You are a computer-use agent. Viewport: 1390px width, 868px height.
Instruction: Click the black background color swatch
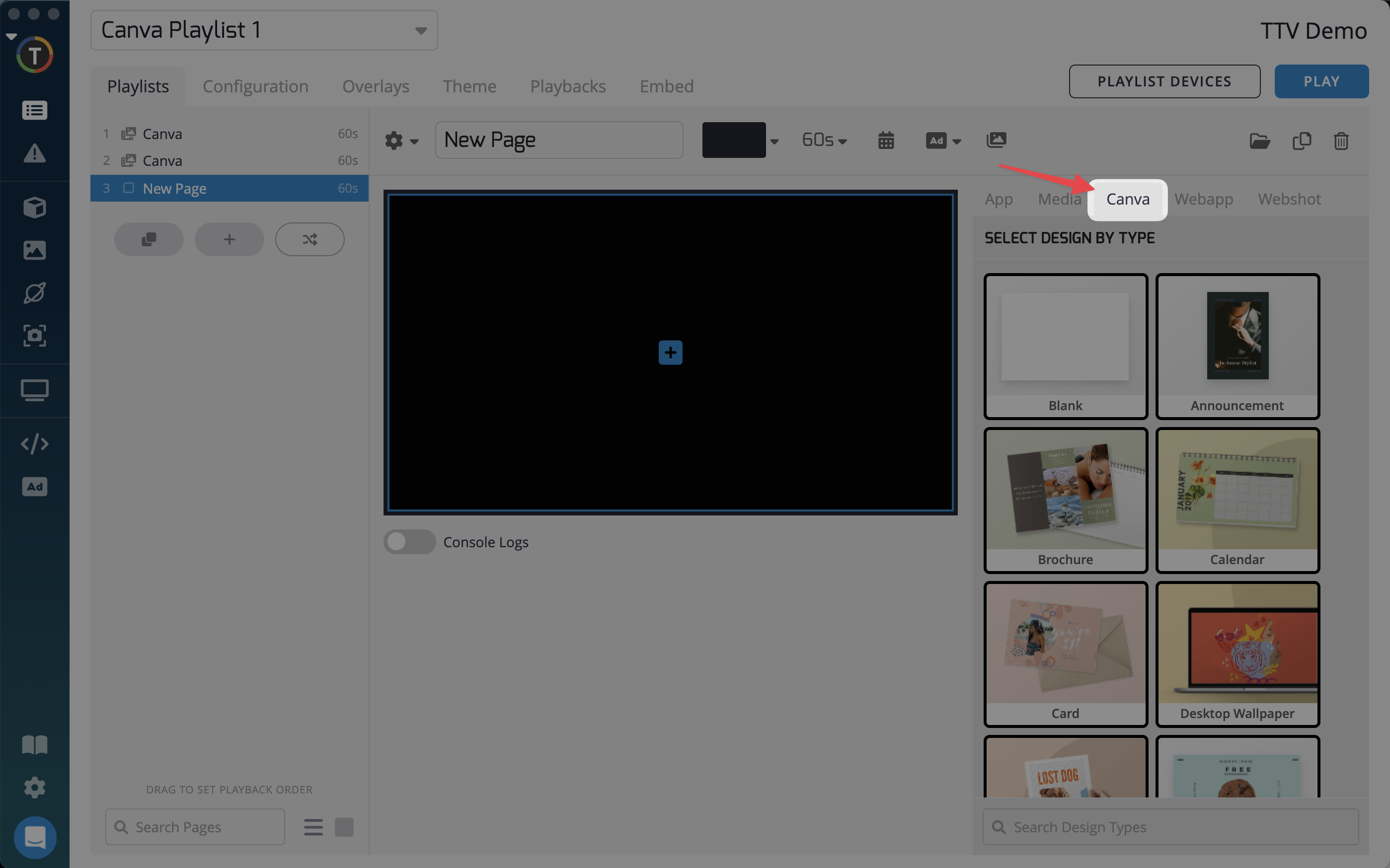(x=733, y=140)
